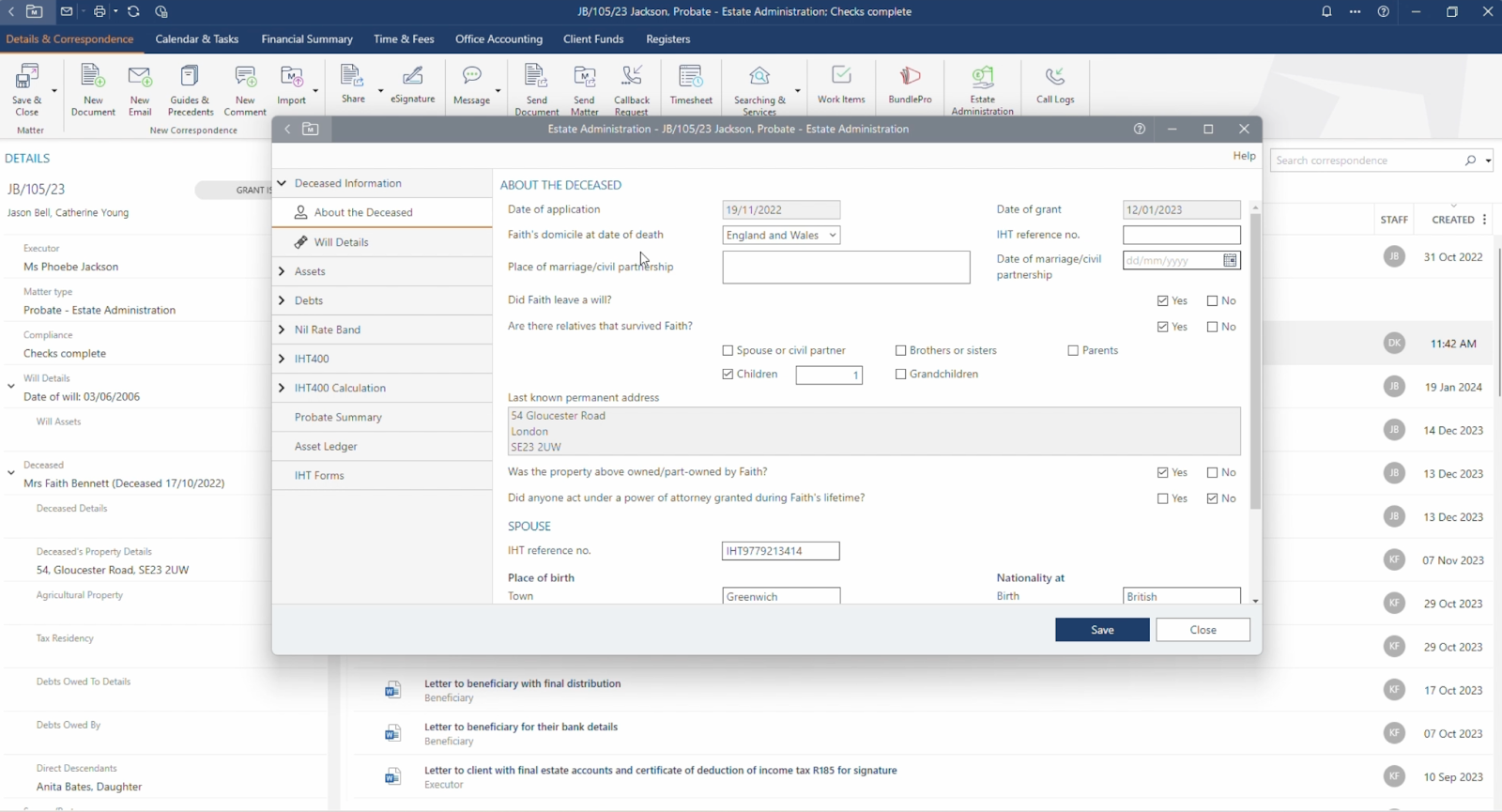Open Probate Summary in the sidebar

[x=382, y=417]
